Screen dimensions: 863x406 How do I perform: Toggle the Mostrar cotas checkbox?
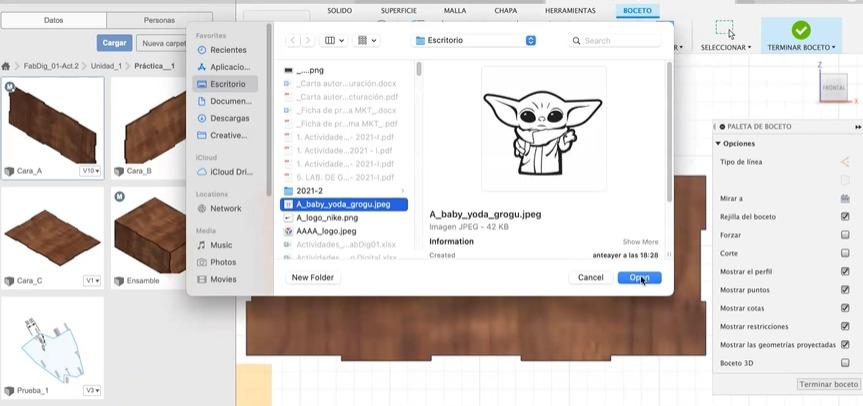tap(845, 308)
